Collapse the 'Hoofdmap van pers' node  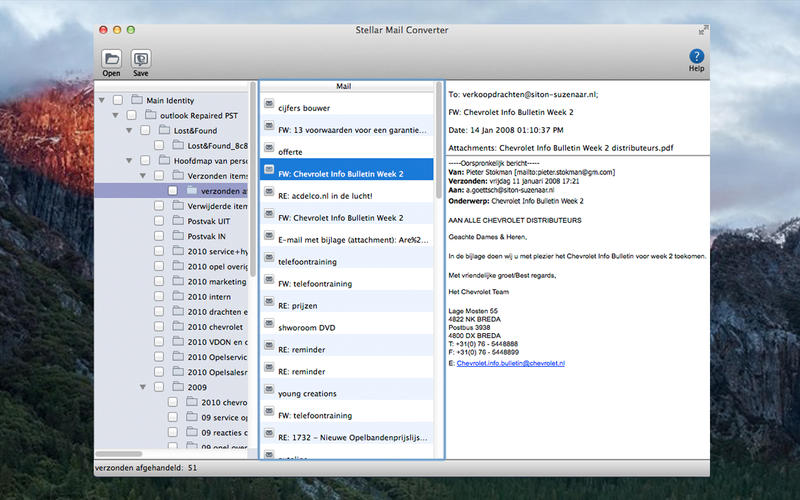[x=129, y=161]
